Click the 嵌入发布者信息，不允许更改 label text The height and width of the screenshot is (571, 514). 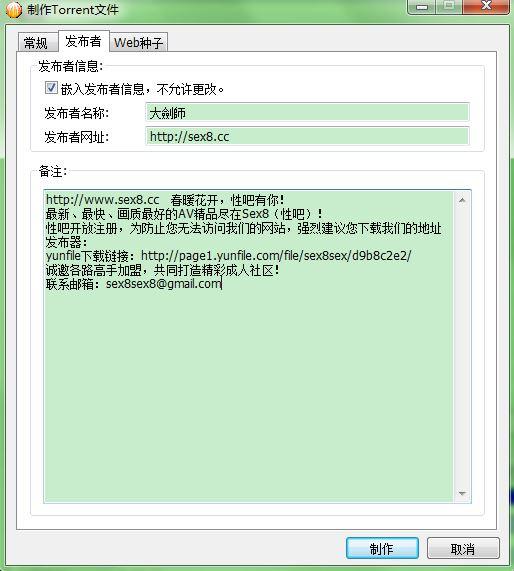(142, 89)
